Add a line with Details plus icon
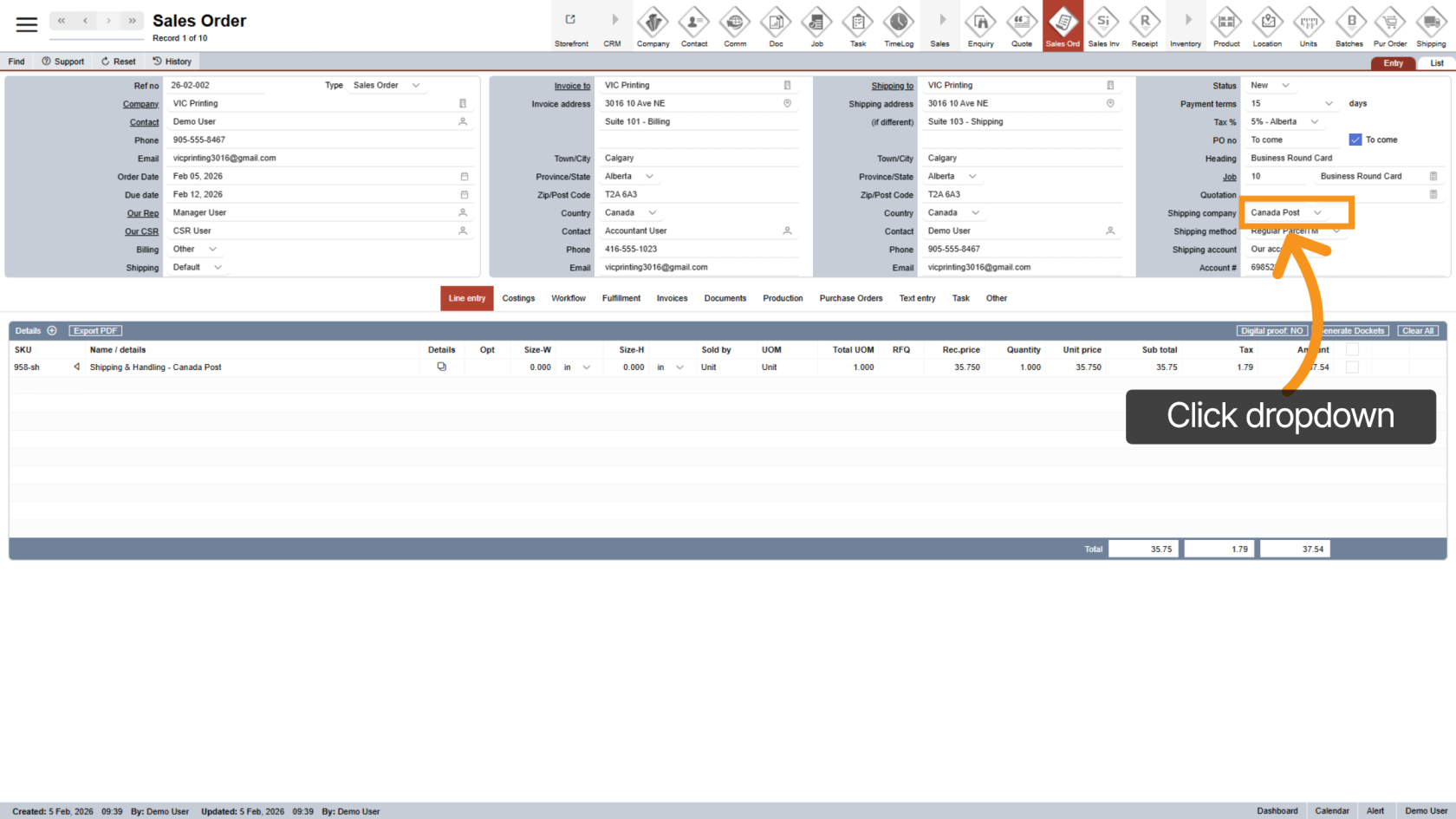The width and height of the screenshot is (1456, 819). (x=52, y=331)
